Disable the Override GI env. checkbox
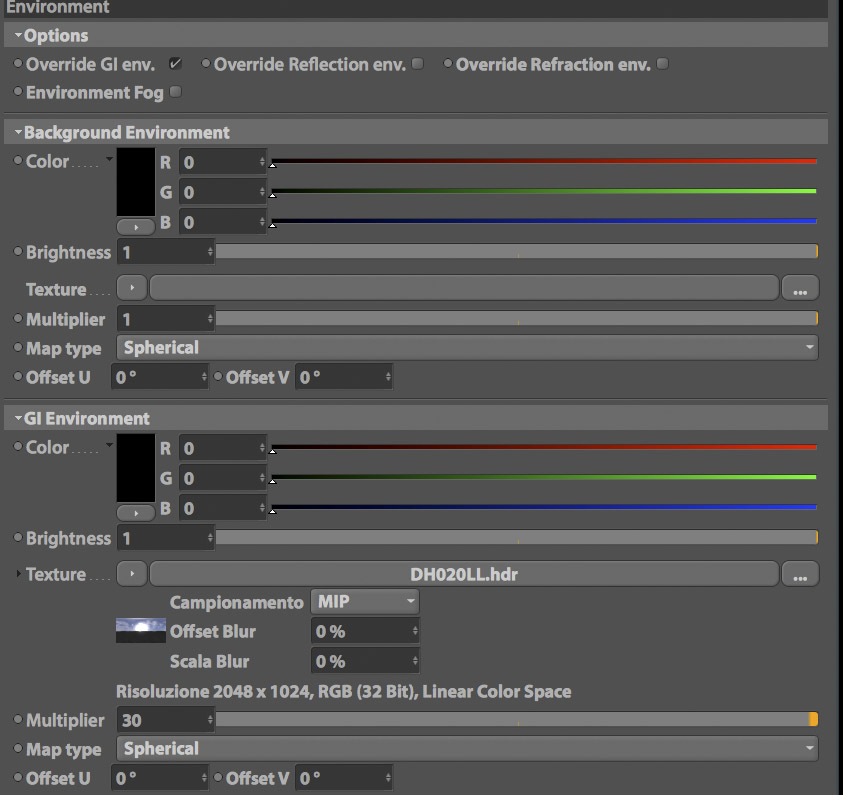 click(175, 64)
